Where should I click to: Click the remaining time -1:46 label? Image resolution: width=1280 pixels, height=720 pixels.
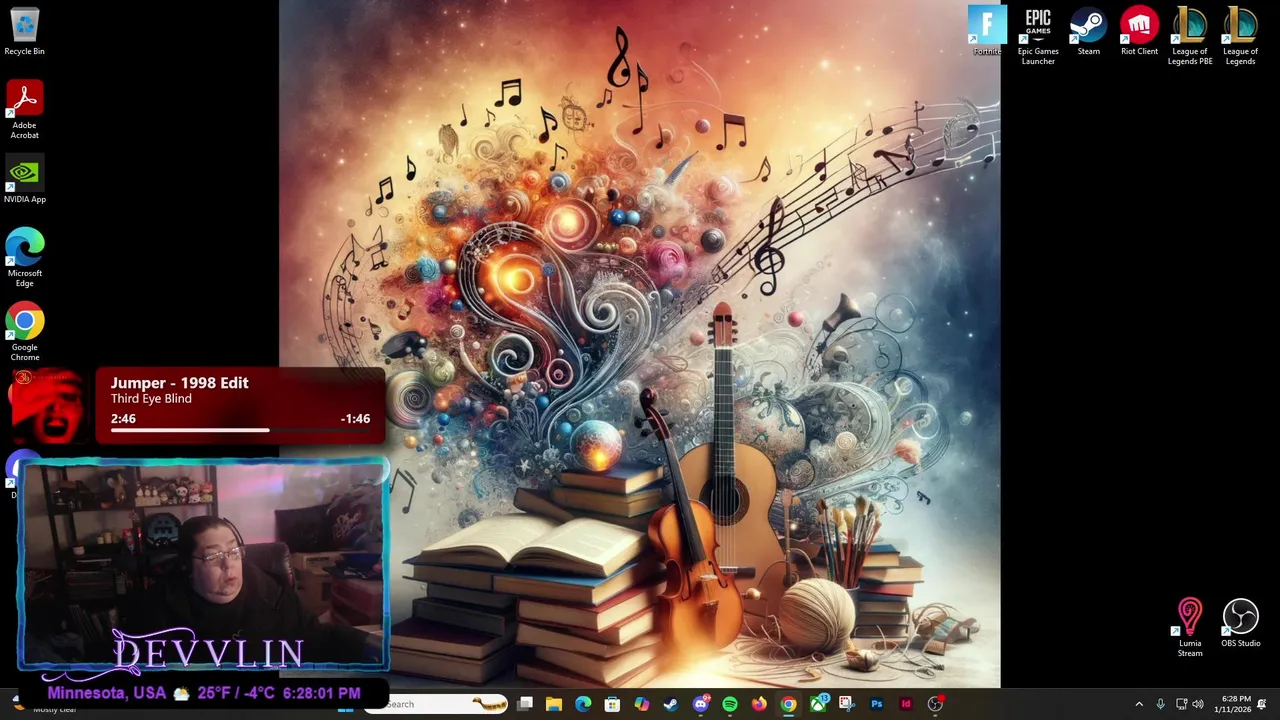355,419
